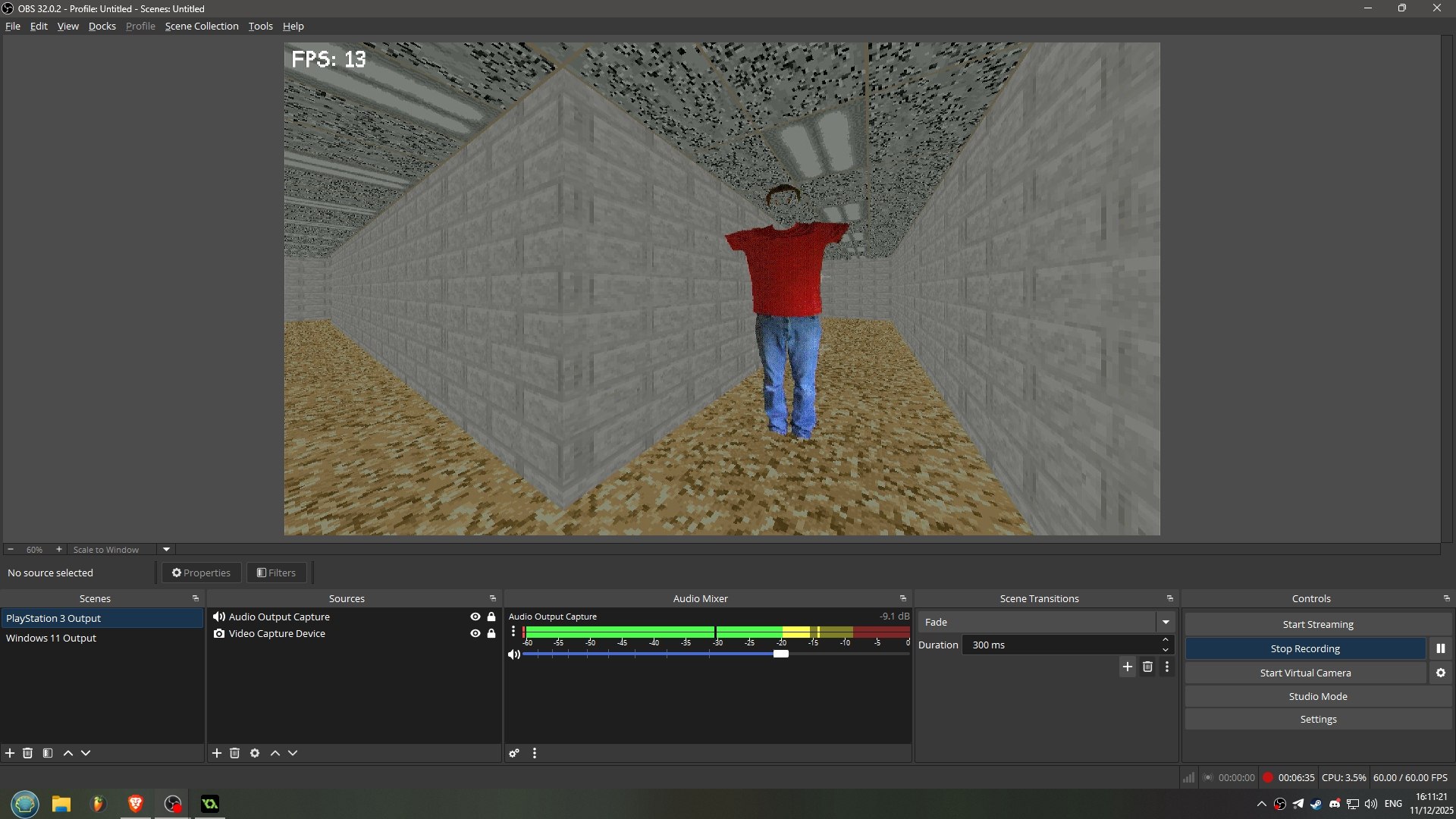Open the Scene Collection menu
Viewport: 1456px width, 819px height.
point(202,26)
